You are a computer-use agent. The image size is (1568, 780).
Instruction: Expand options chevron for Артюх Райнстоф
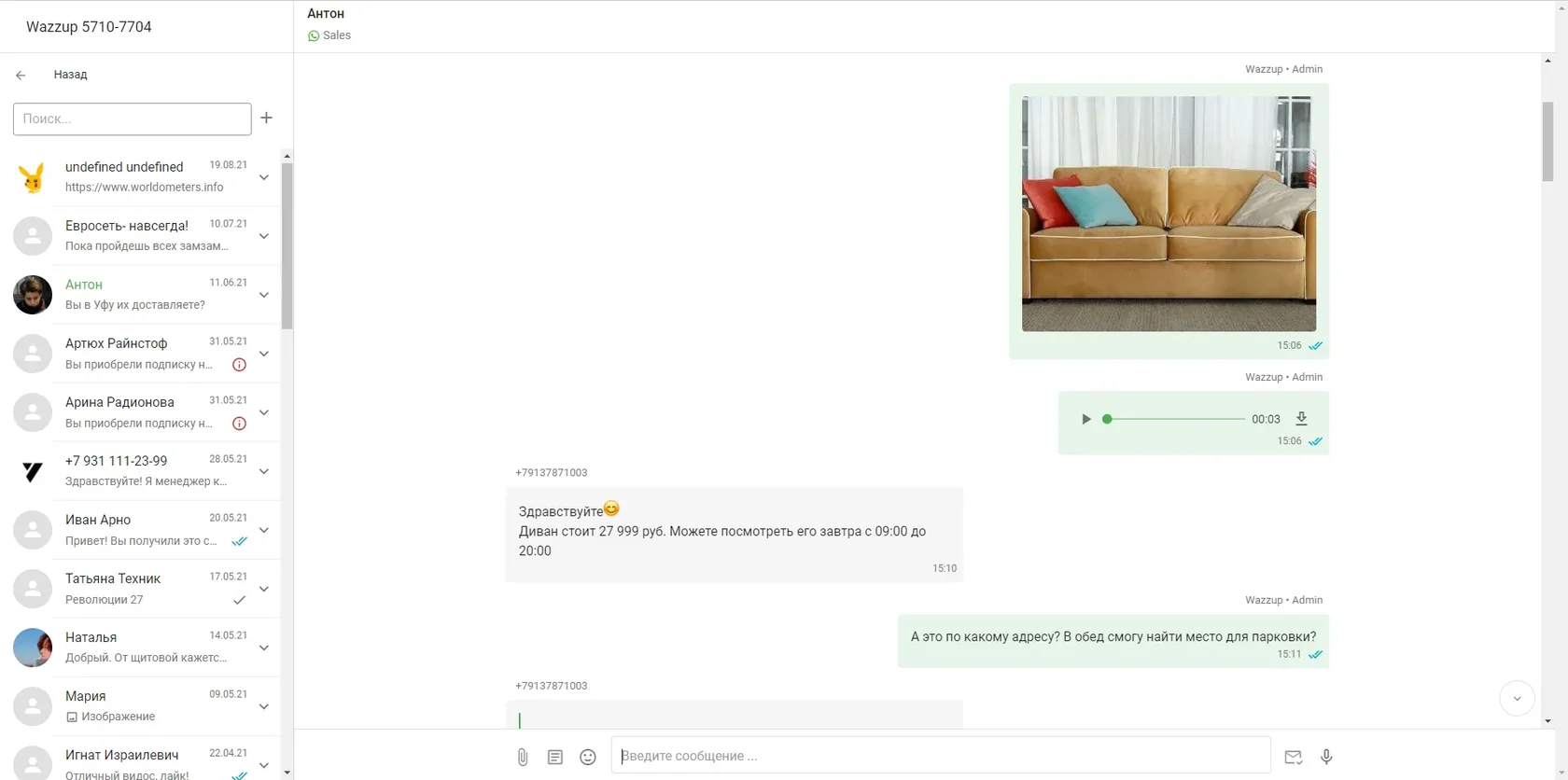click(x=264, y=354)
